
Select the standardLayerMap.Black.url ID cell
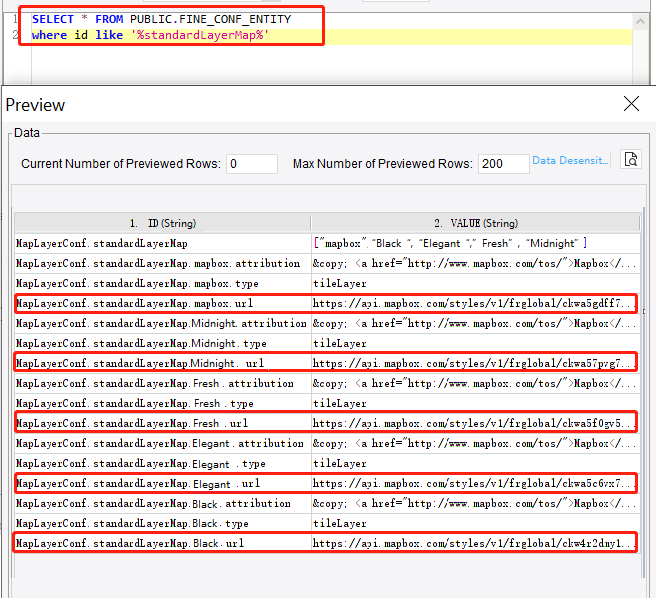(129, 543)
